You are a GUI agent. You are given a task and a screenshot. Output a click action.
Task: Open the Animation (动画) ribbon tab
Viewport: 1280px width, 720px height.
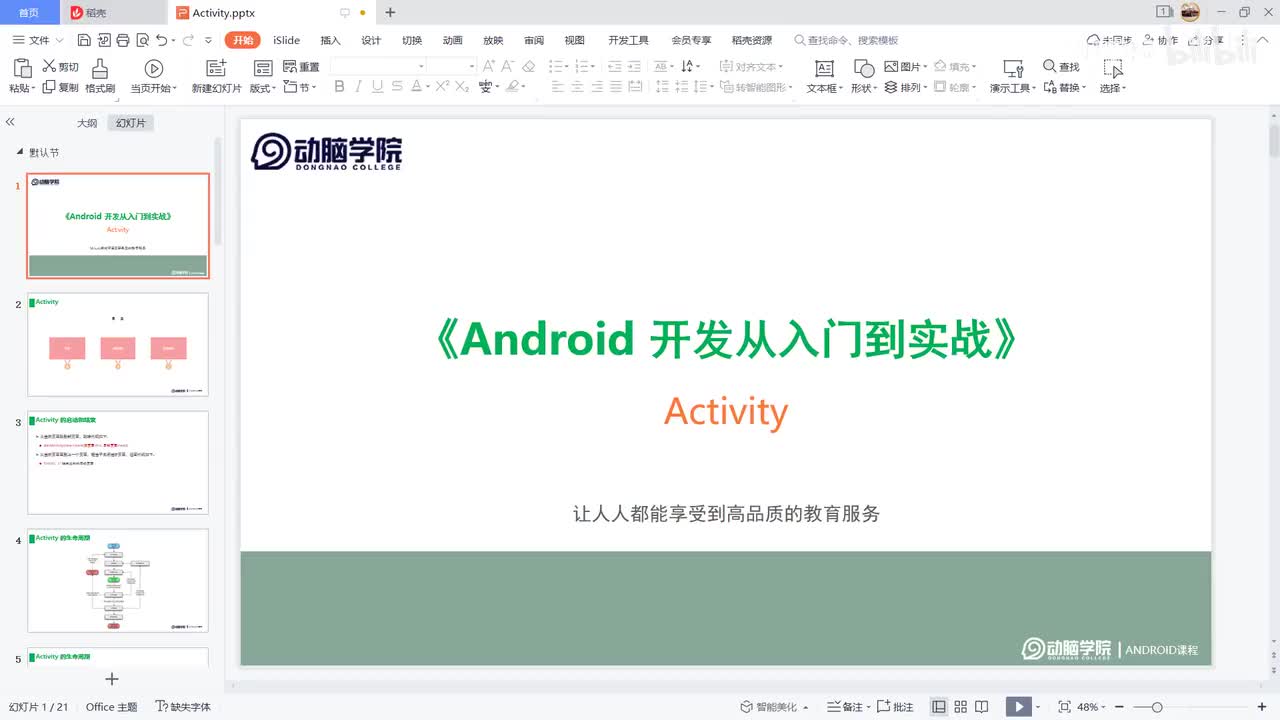[453, 40]
